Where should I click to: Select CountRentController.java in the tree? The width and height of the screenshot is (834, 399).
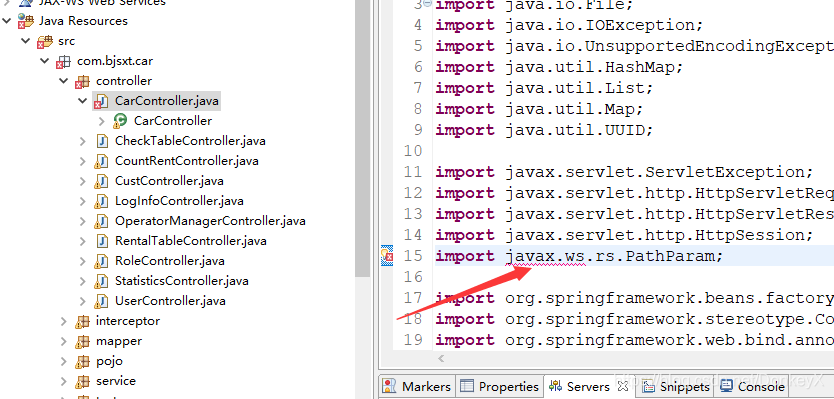coord(187,161)
